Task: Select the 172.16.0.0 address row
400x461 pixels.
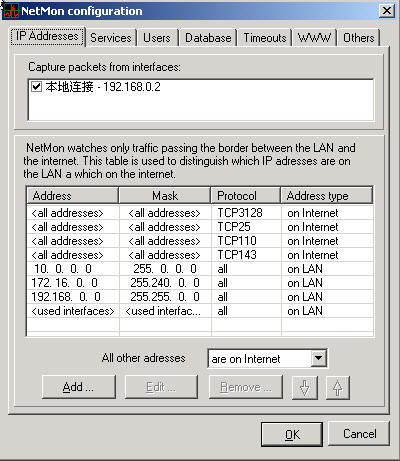Action: tap(200, 283)
